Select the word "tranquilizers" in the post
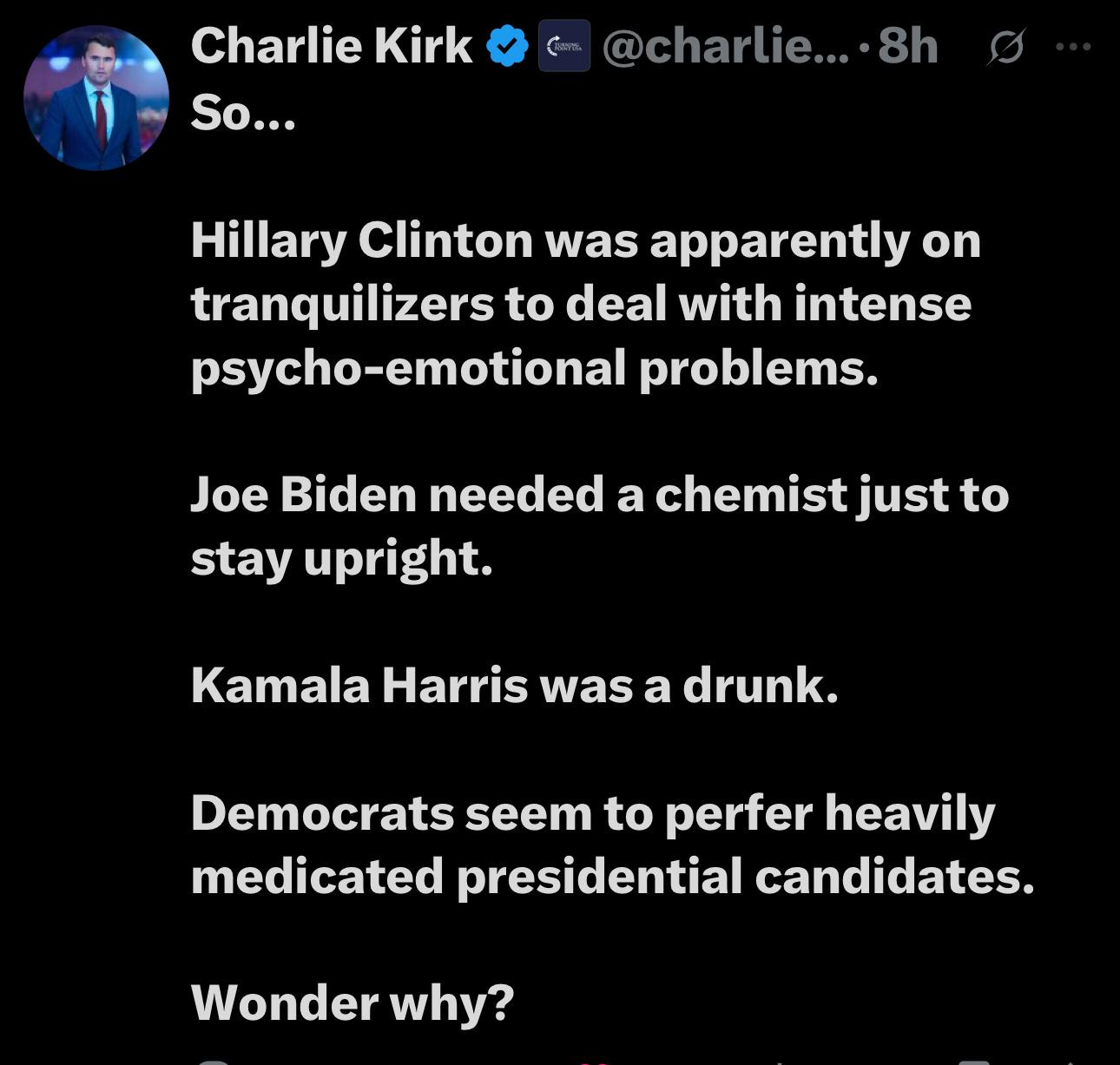The width and height of the screenshot is (1120, 1065). (342, 304)
